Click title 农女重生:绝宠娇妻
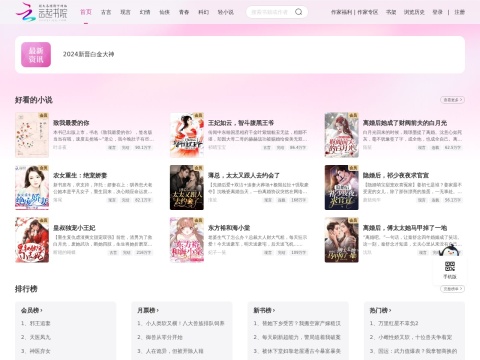480x360 pixels. (80, 175)
